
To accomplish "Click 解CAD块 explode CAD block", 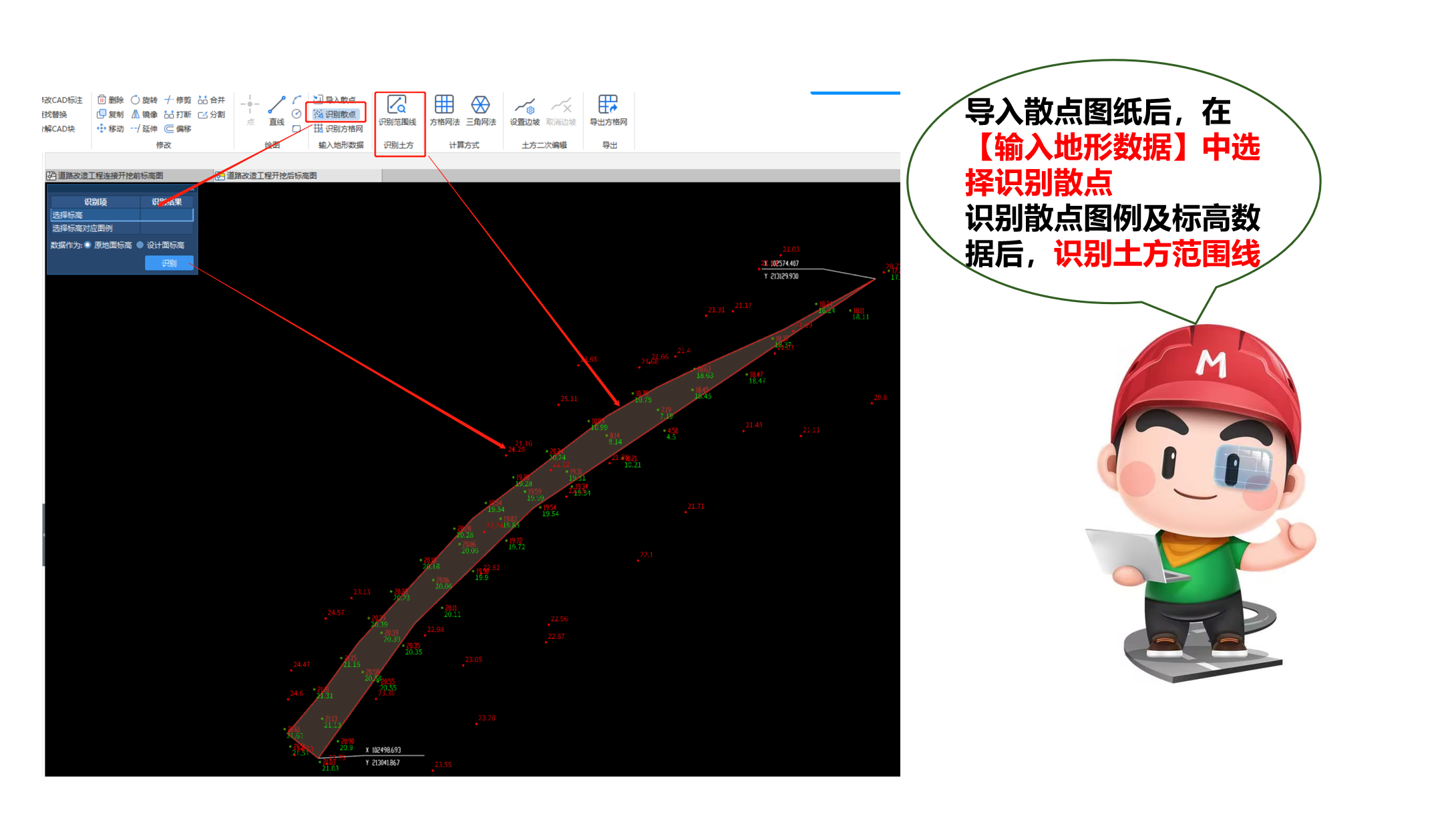I will [59, 128].
